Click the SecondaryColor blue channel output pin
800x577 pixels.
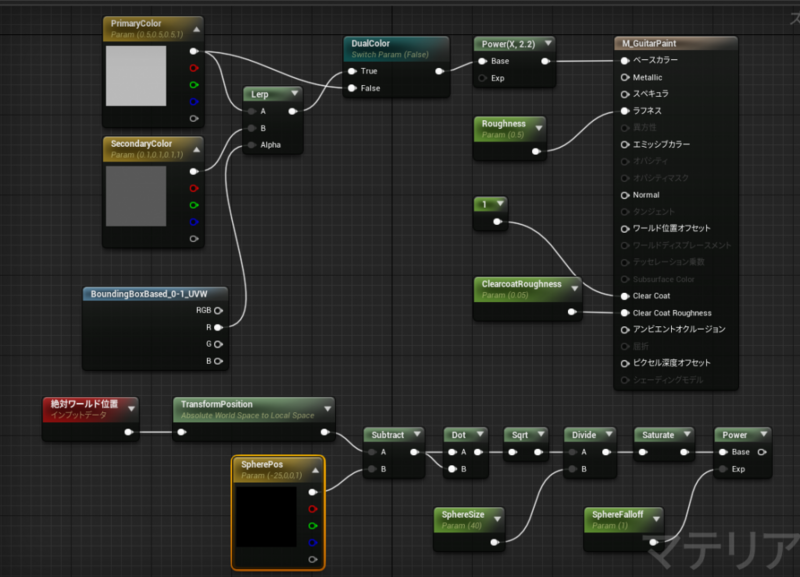[x=194, y=222]
